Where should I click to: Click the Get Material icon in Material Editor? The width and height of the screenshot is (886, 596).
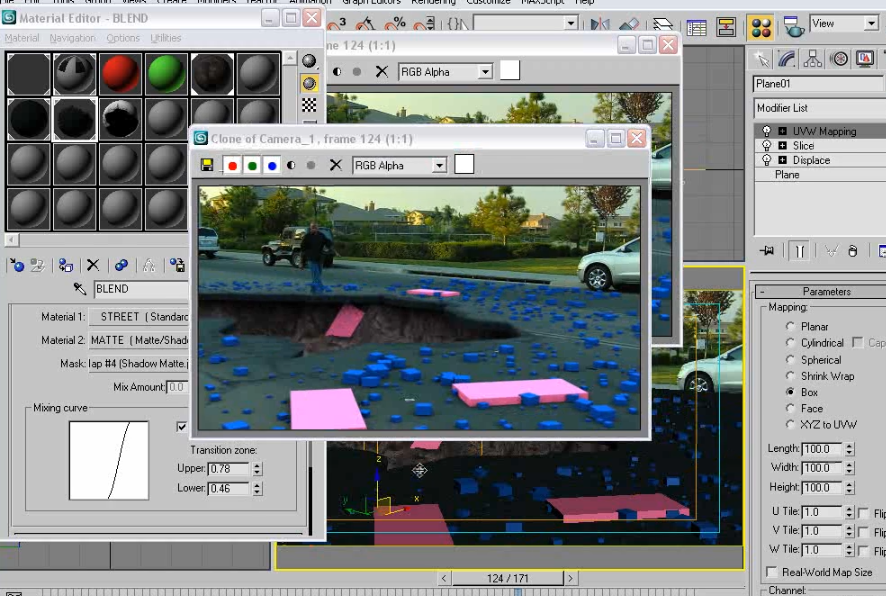[x=17, y=265]
